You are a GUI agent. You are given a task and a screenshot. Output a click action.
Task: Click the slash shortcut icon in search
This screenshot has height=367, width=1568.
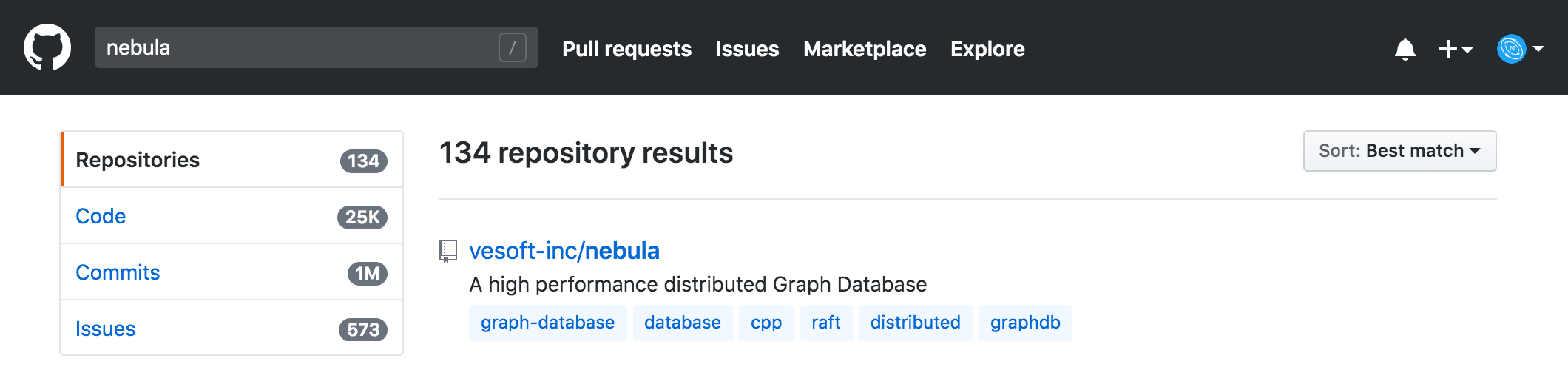[x=512, y=47]
